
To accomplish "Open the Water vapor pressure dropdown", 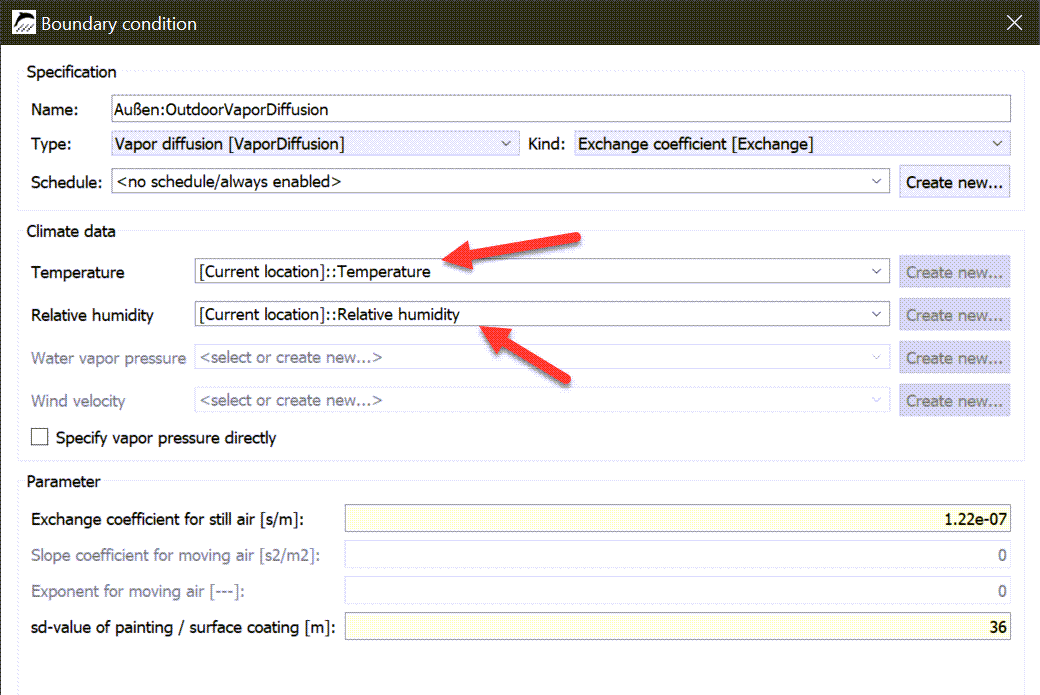I will pyautogui.click(x=541, y=358).
